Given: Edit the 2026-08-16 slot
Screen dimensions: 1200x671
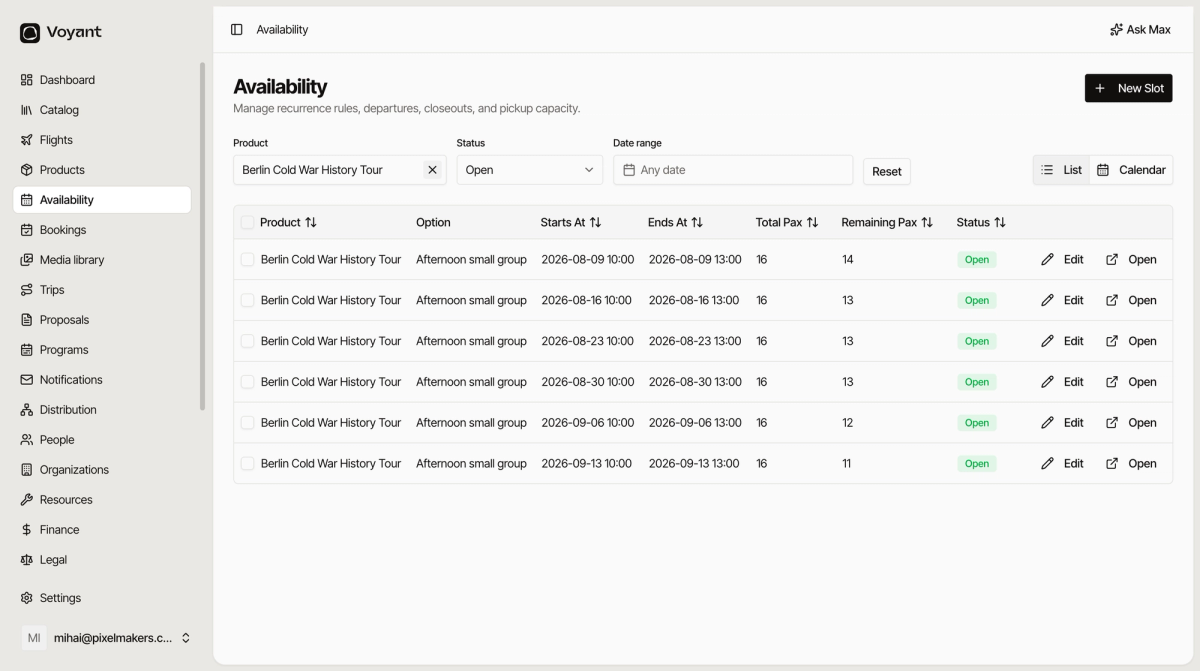Looking at the screenshot, I should pyautogui.click(x=1062, y=300).
